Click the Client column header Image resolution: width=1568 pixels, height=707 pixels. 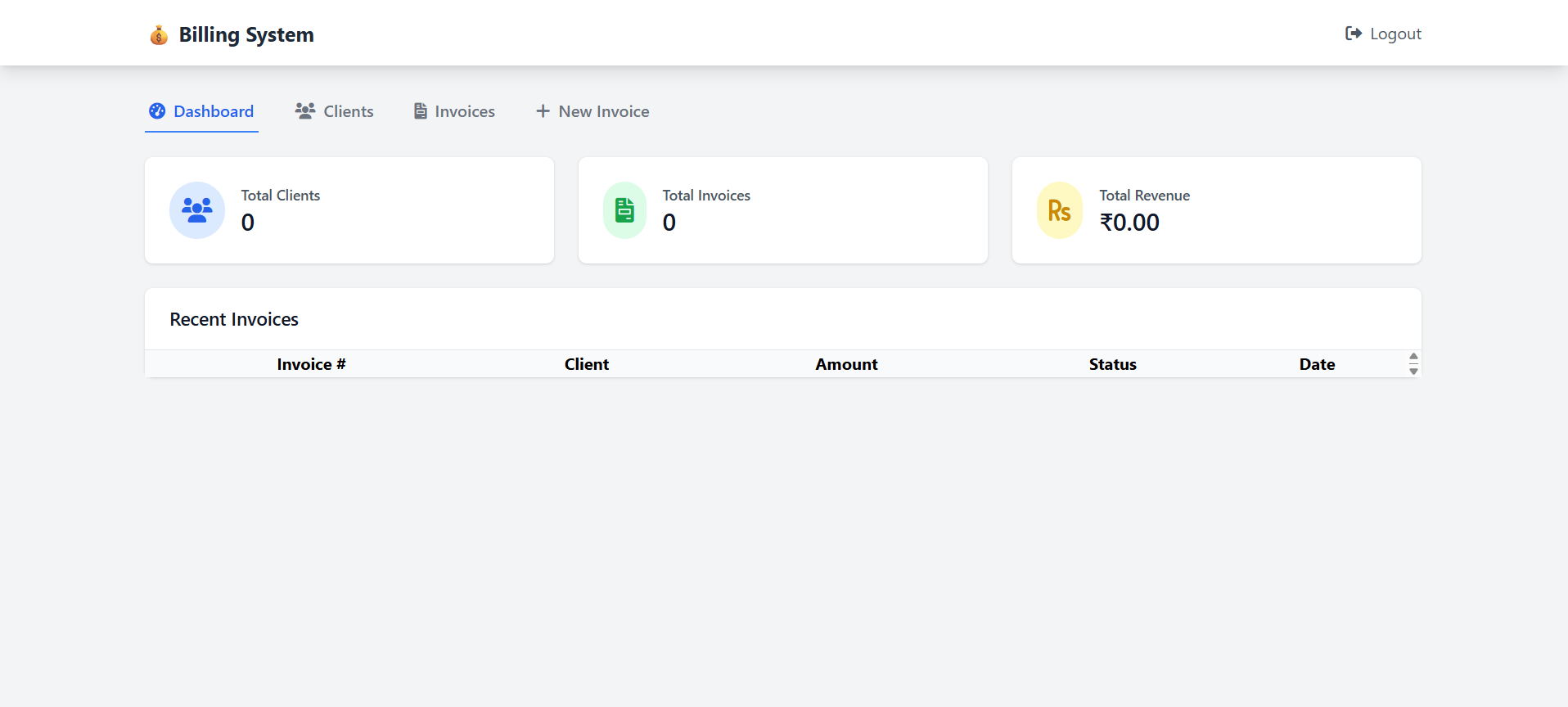click(587, 364)
